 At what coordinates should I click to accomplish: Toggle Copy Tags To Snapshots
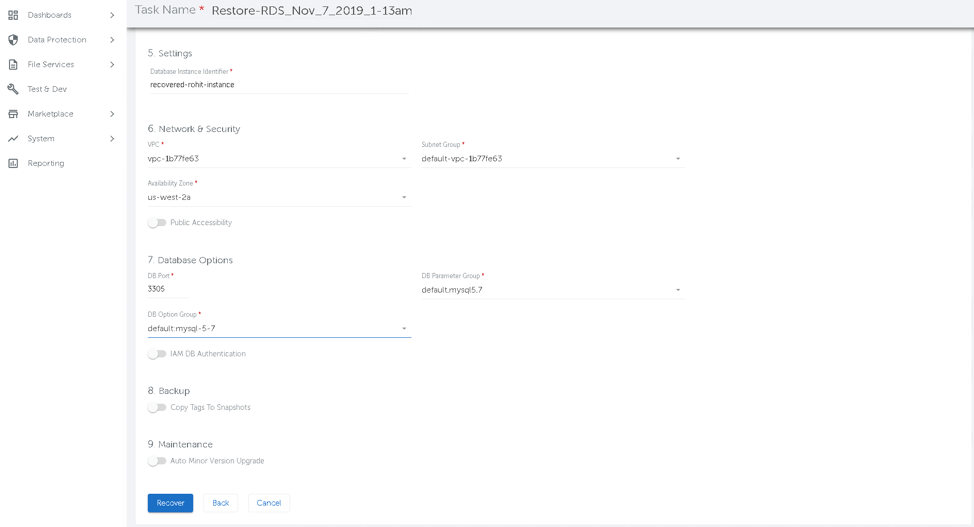coord(157,408)
